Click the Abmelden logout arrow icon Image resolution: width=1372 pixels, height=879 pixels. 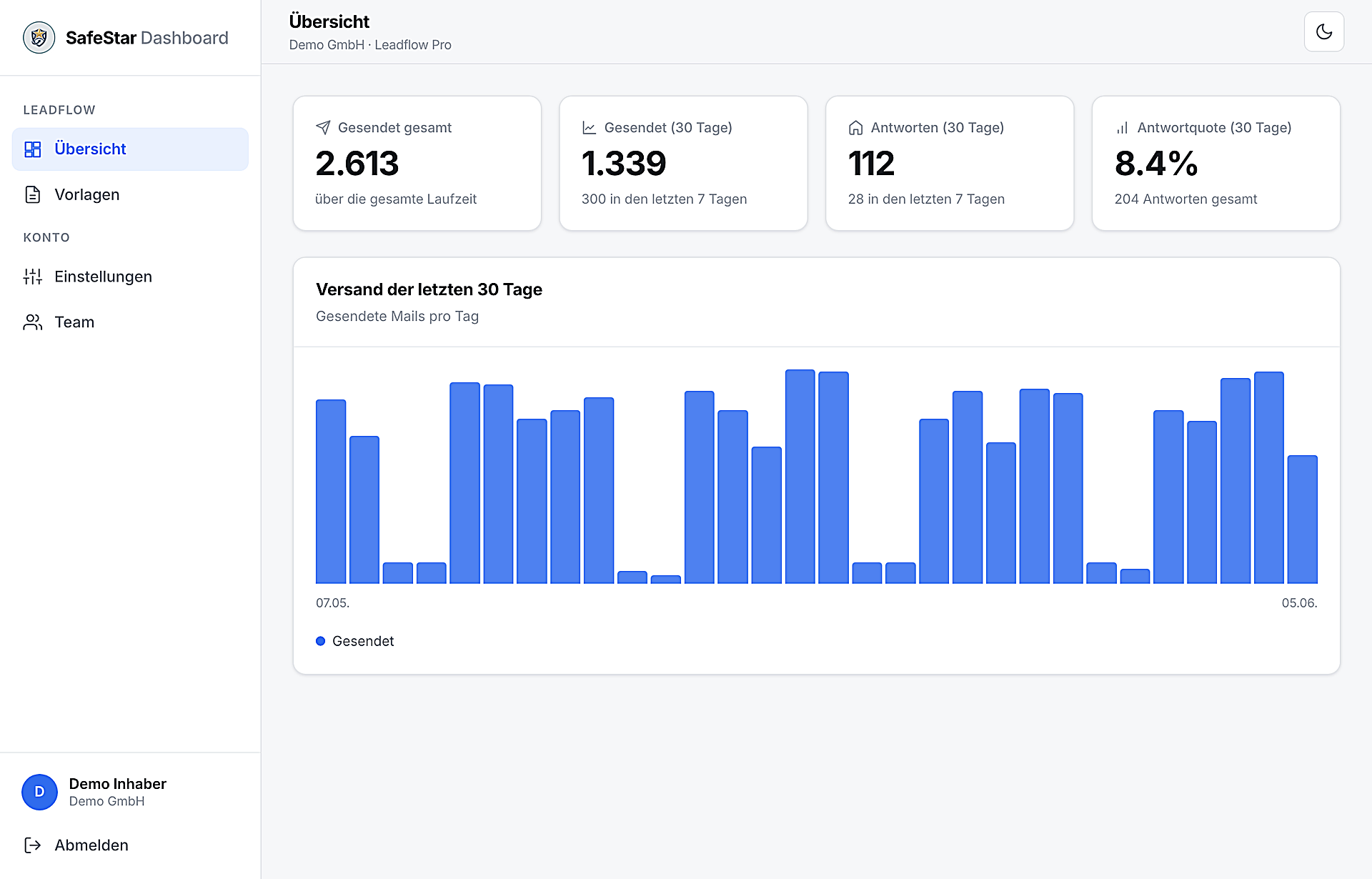(33, 845)
